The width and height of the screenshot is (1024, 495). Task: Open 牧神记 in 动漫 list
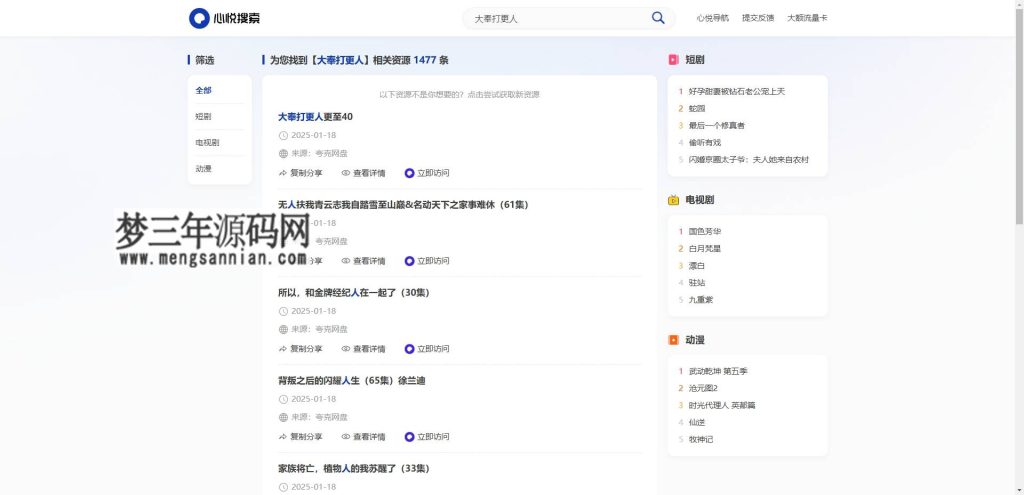click(700, 439)
